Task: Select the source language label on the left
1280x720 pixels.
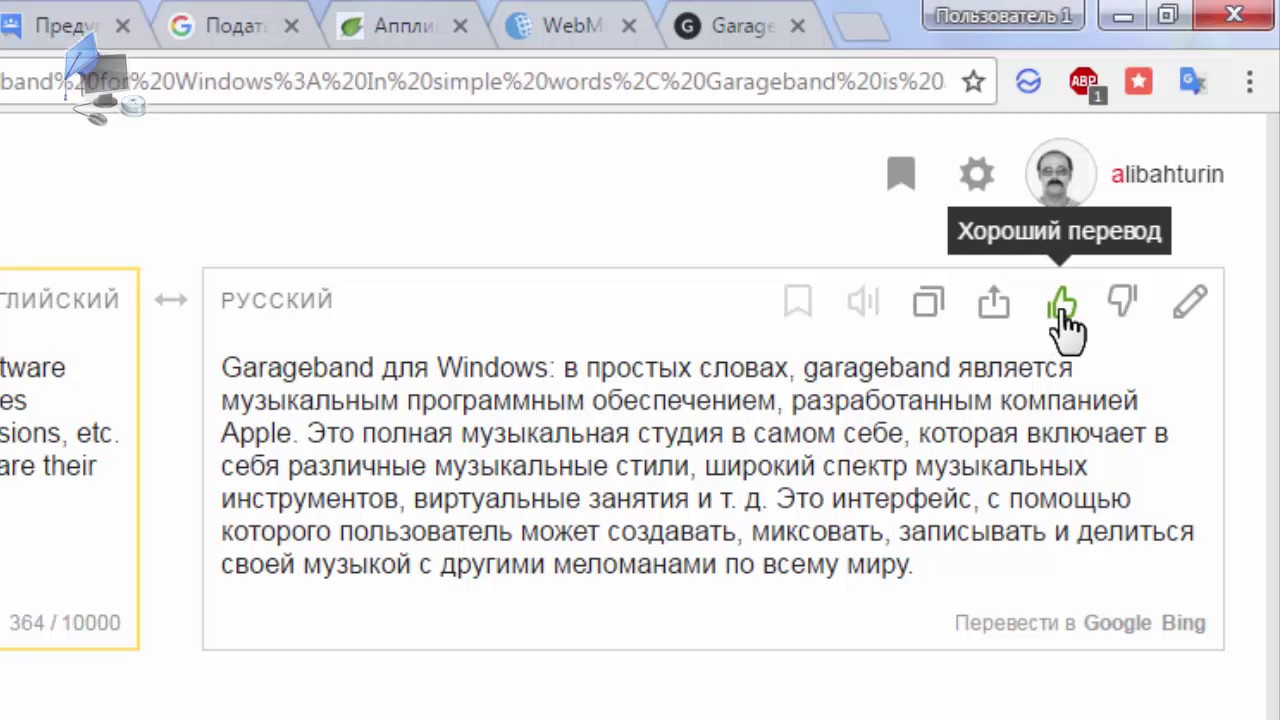Action: (x=60, y=300)
